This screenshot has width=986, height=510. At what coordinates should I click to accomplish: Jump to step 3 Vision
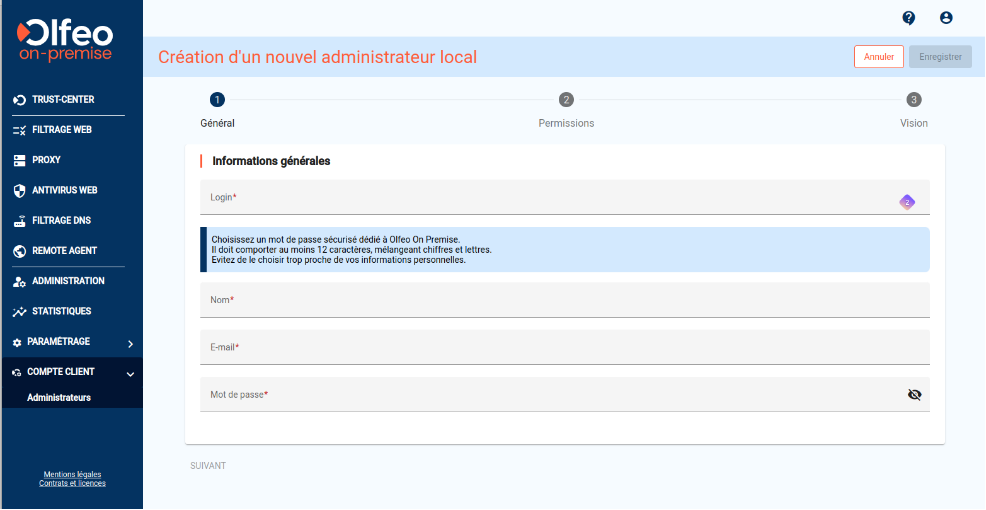913,100
